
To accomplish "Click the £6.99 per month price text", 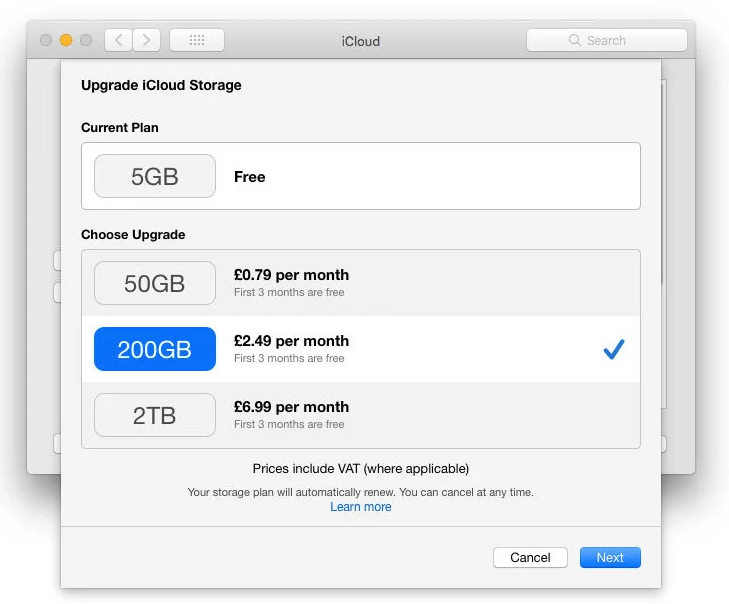I will click(x=292, y=407).
